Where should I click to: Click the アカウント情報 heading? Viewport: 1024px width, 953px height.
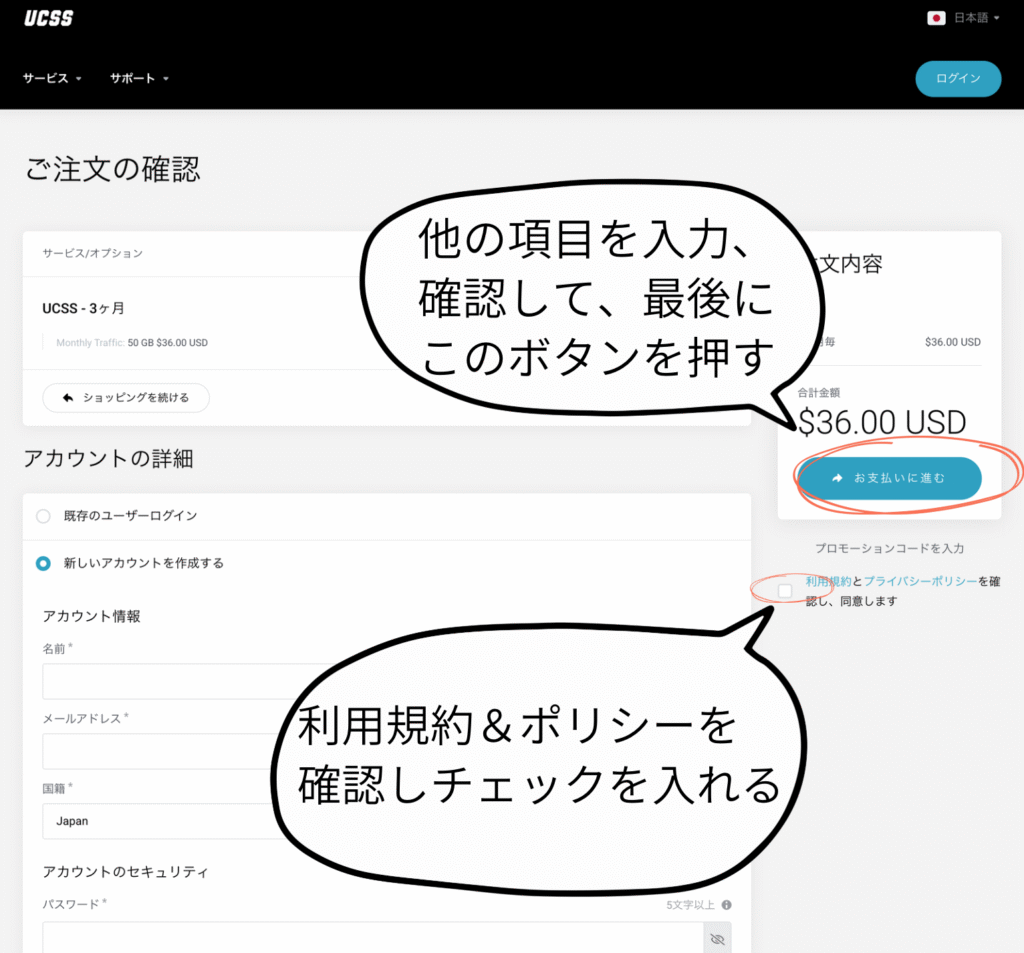[91, 617]
